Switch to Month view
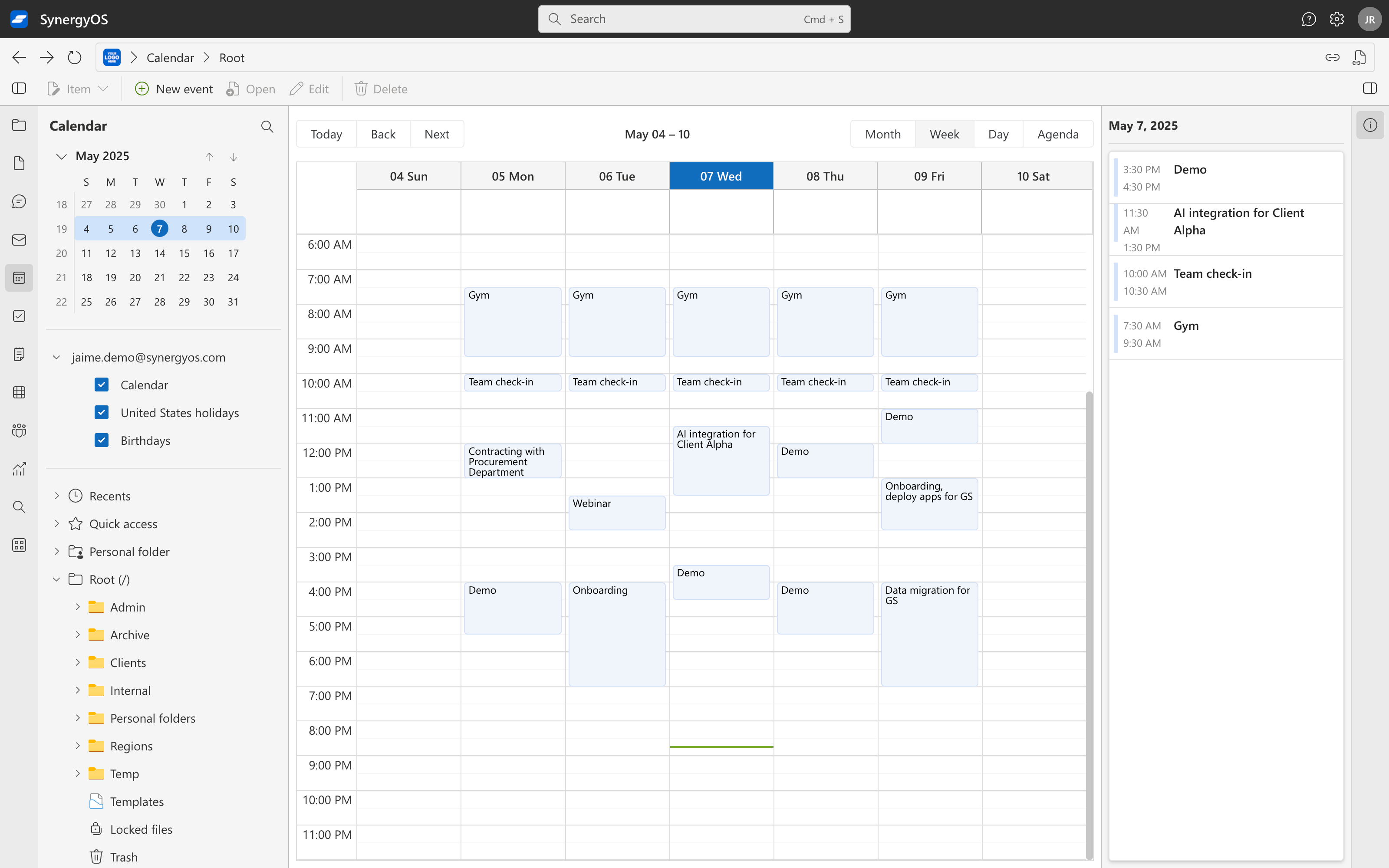Screen dimensions: 1389x868 883,134
